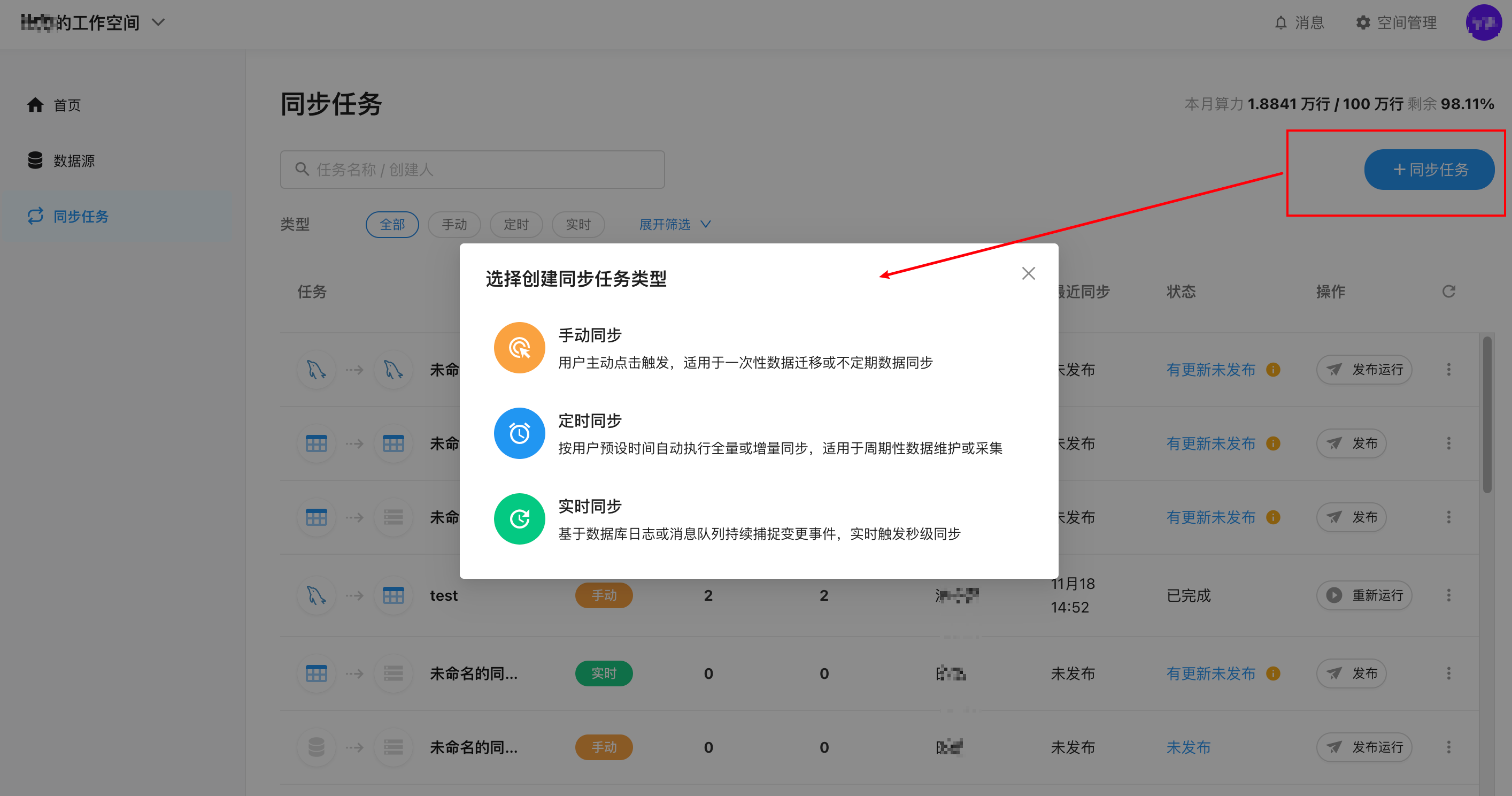
Task: Select the 全部 type filter chip
Action: pyautogui.click(x=392, y=224)
